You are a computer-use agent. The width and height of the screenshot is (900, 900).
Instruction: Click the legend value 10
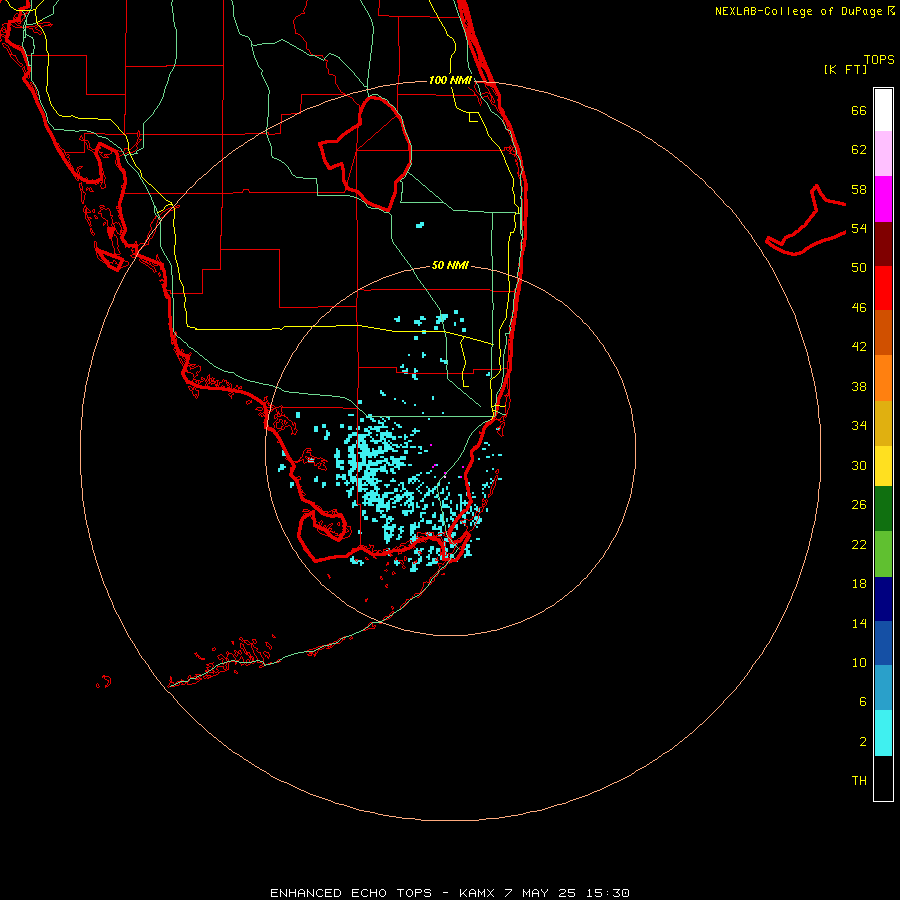859,662
